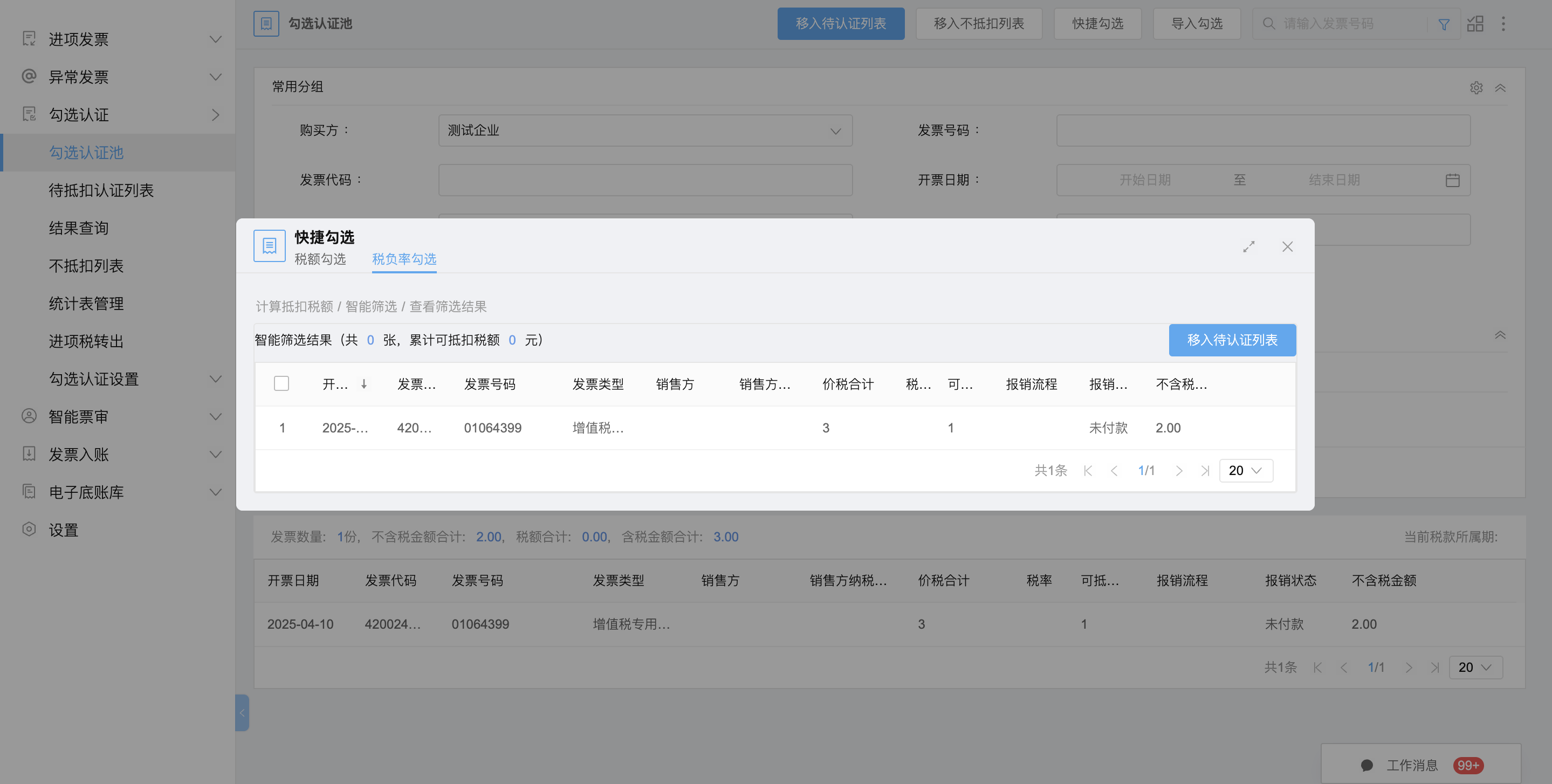Expand the 智能票审 menu chevron
This screenshot has width=1552, height=784.
215,416
